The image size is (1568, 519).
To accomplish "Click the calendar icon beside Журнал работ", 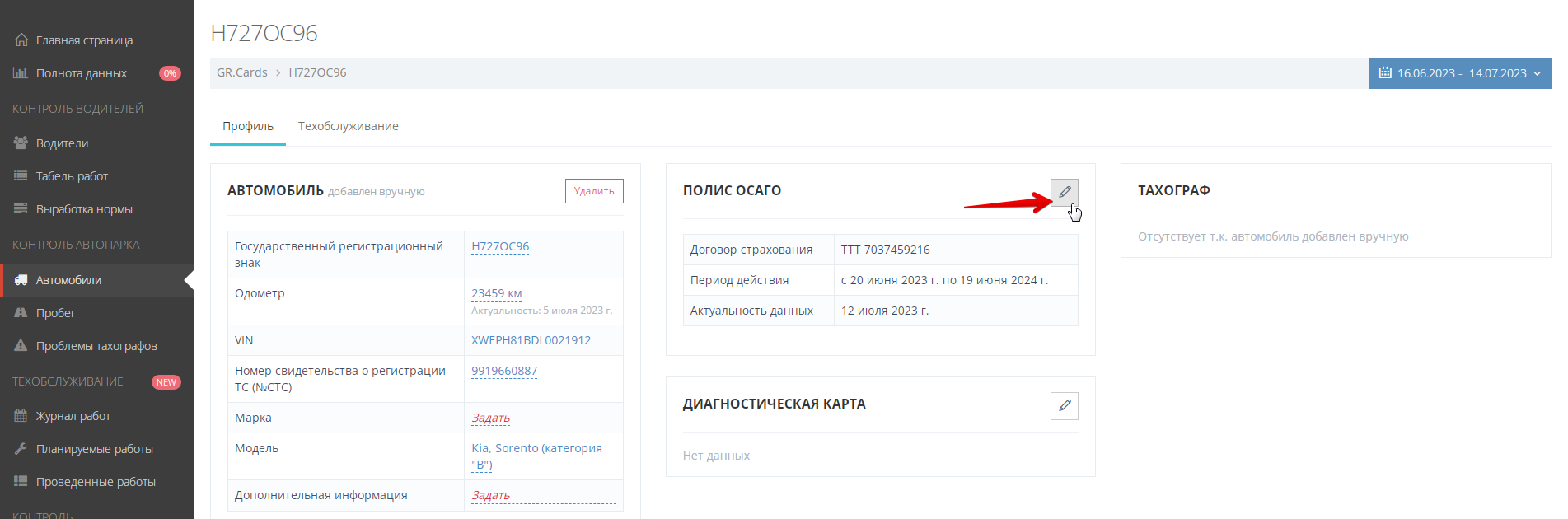I will (21, 416).
